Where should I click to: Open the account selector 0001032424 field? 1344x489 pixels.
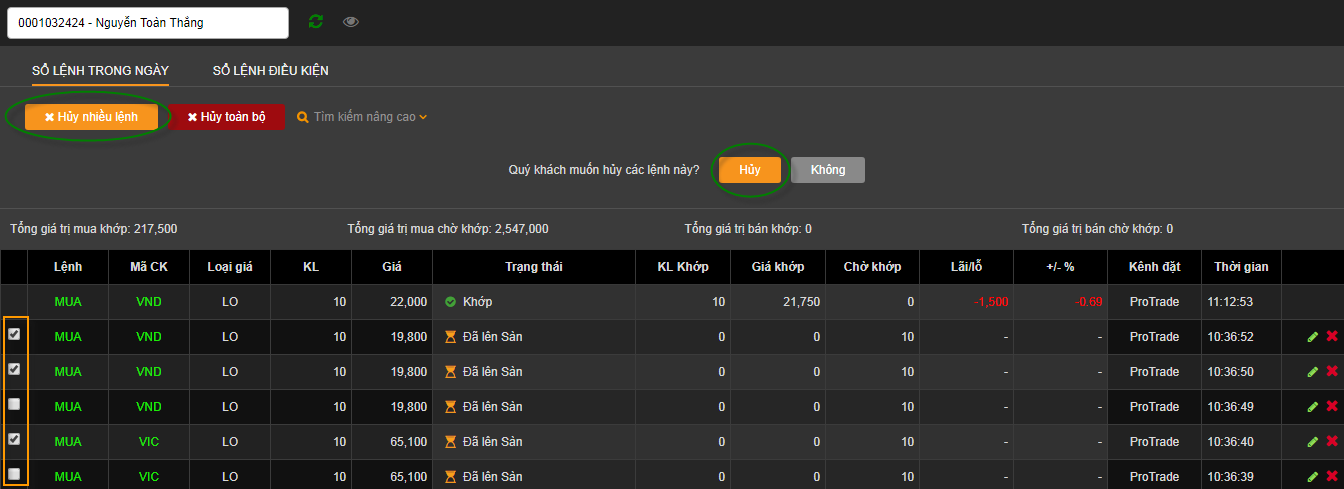pyautogui.click(x=148, y=23)
